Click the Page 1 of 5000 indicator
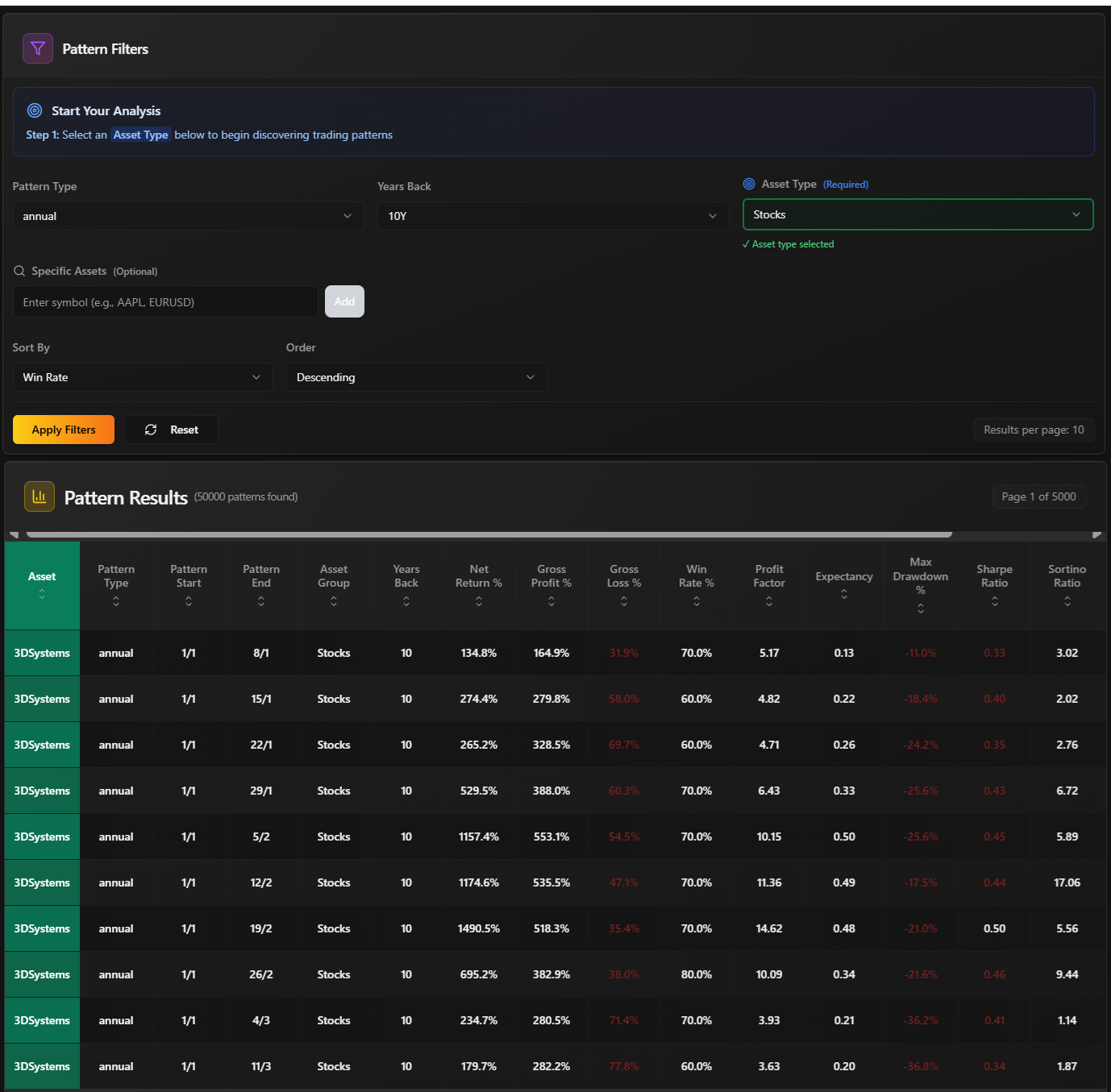This screenshot has height=1092, width=1111. tap(1038, 496)
